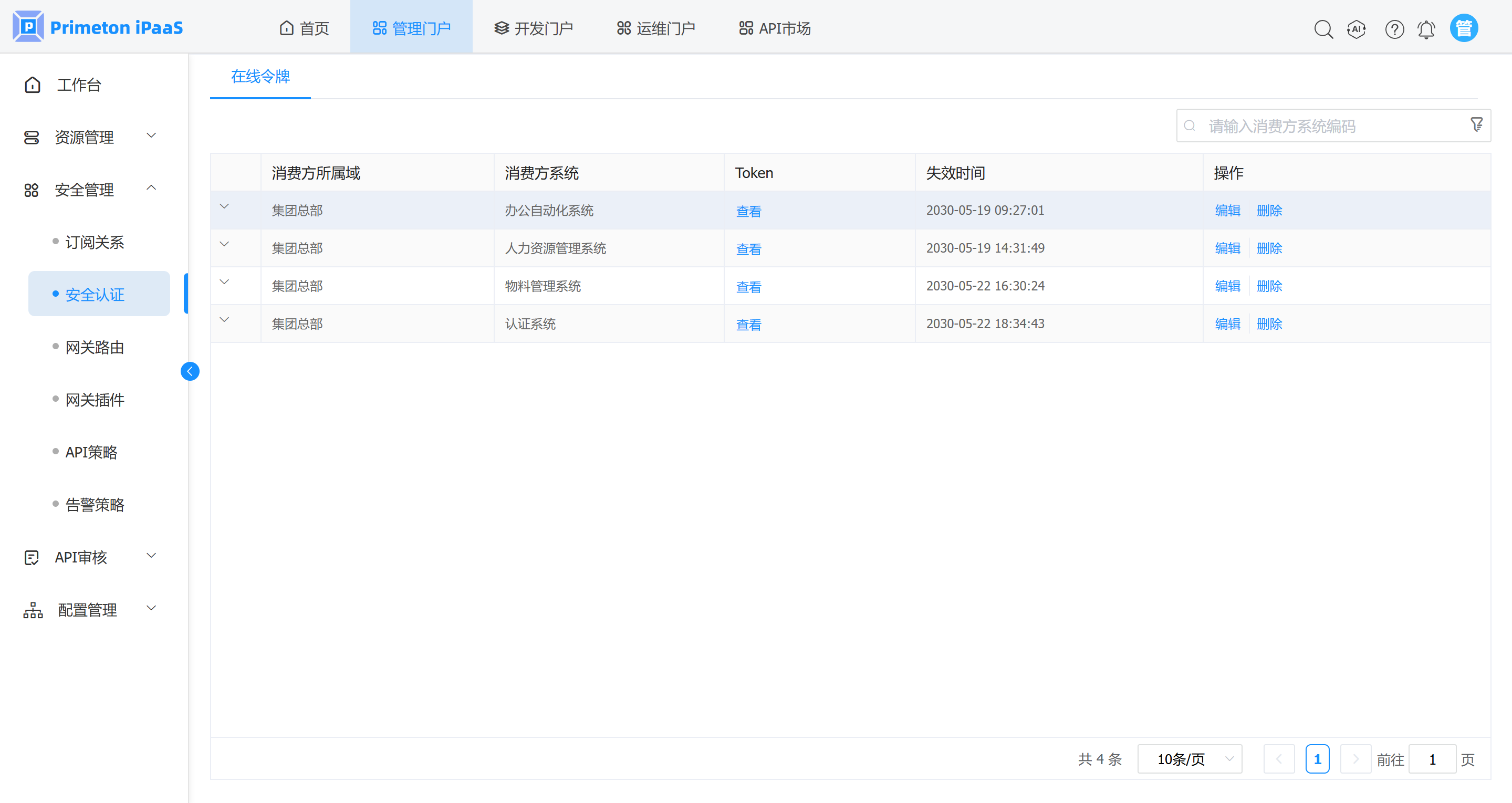Open the 在线令牌 tab
The height and width of the screenshot is (803, 1512).
click(x=260, y=76)
